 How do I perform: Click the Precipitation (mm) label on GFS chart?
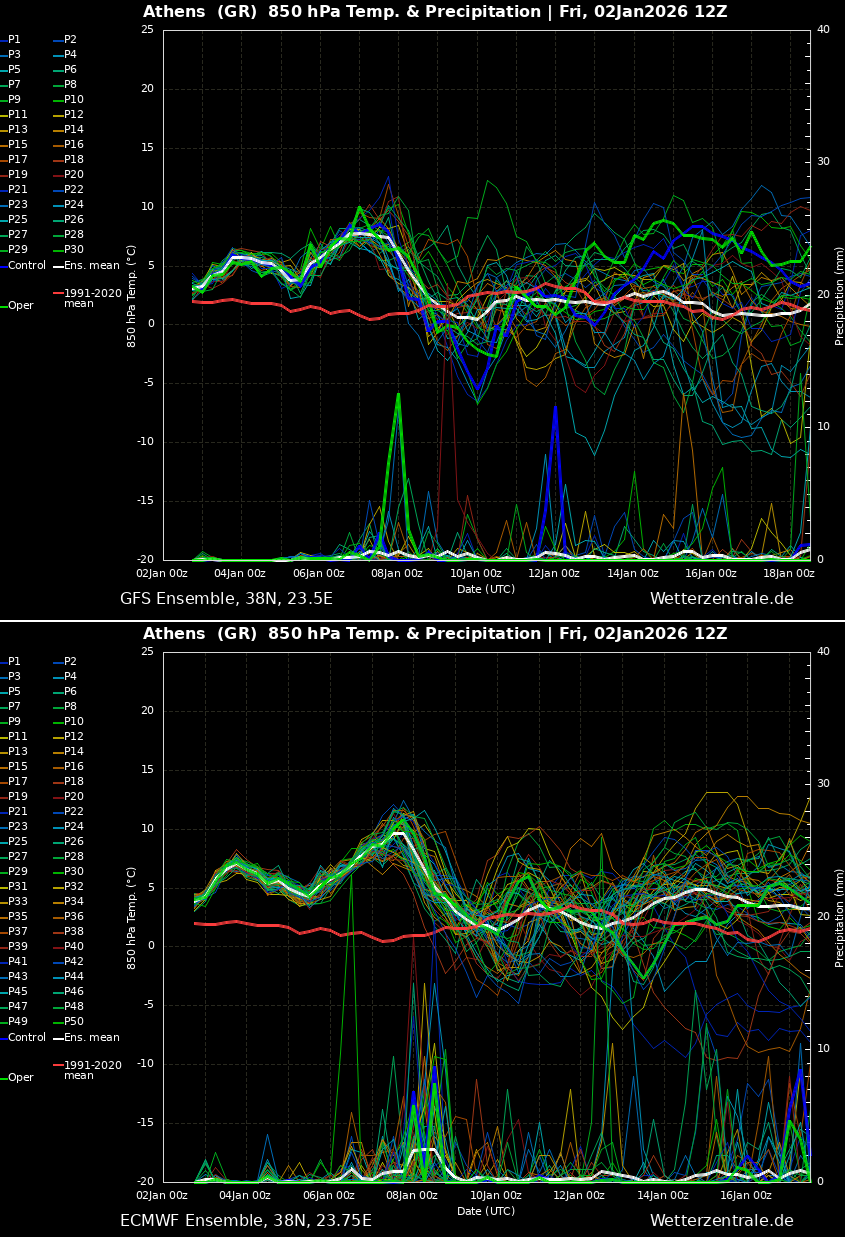(840, 296)
